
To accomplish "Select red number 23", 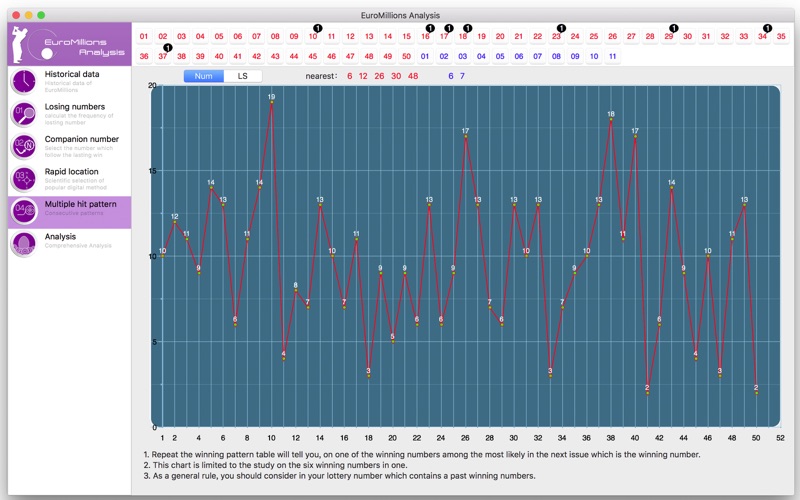I will [x=556, y=36].
